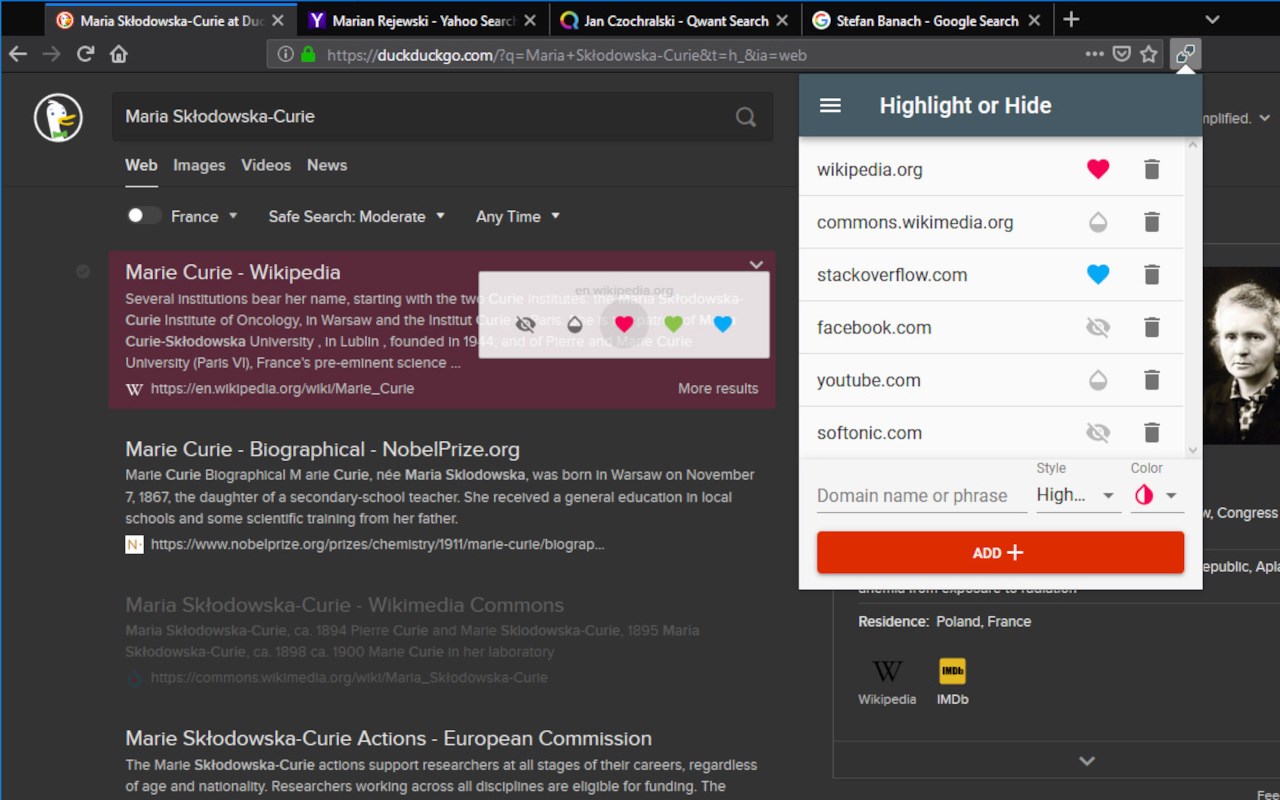The height and width of the screenshot is (800, 1280).
Task: Delete the stackoverflow.com entry
Action: pyautogui.click(x=1152, y=274)
